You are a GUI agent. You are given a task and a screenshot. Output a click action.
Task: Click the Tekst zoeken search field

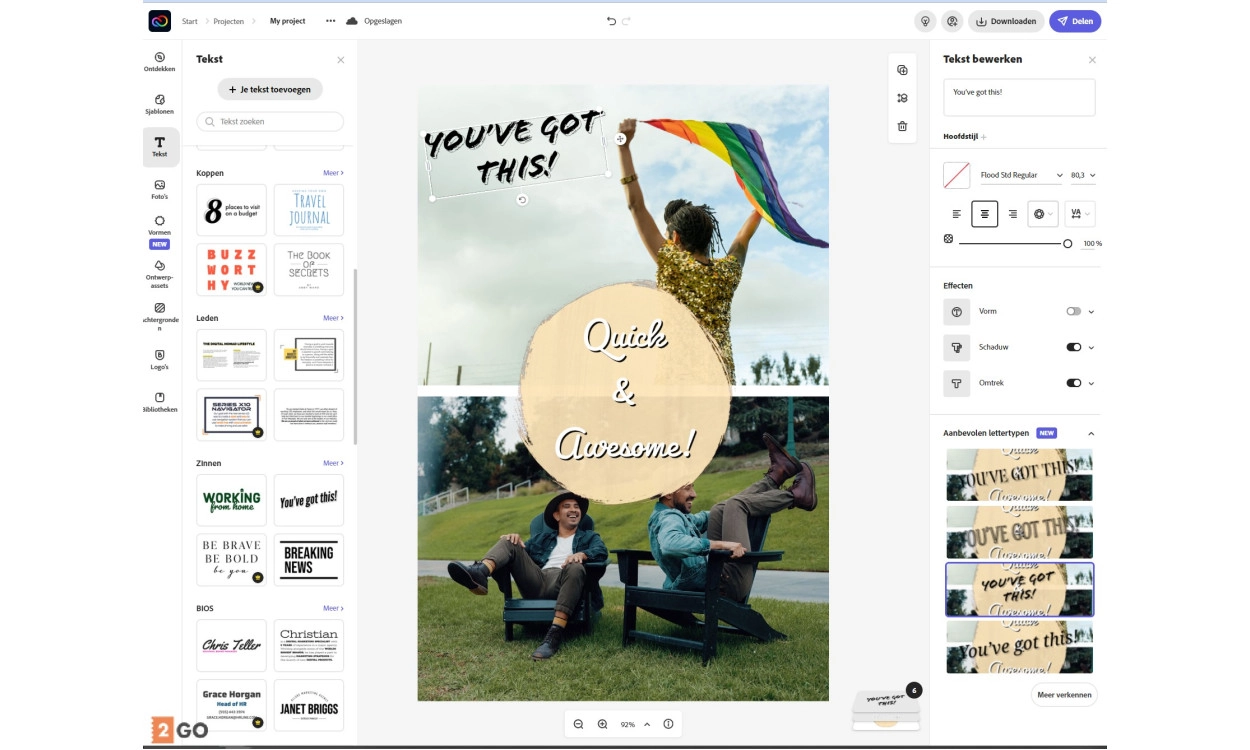(x=270, y=121)
